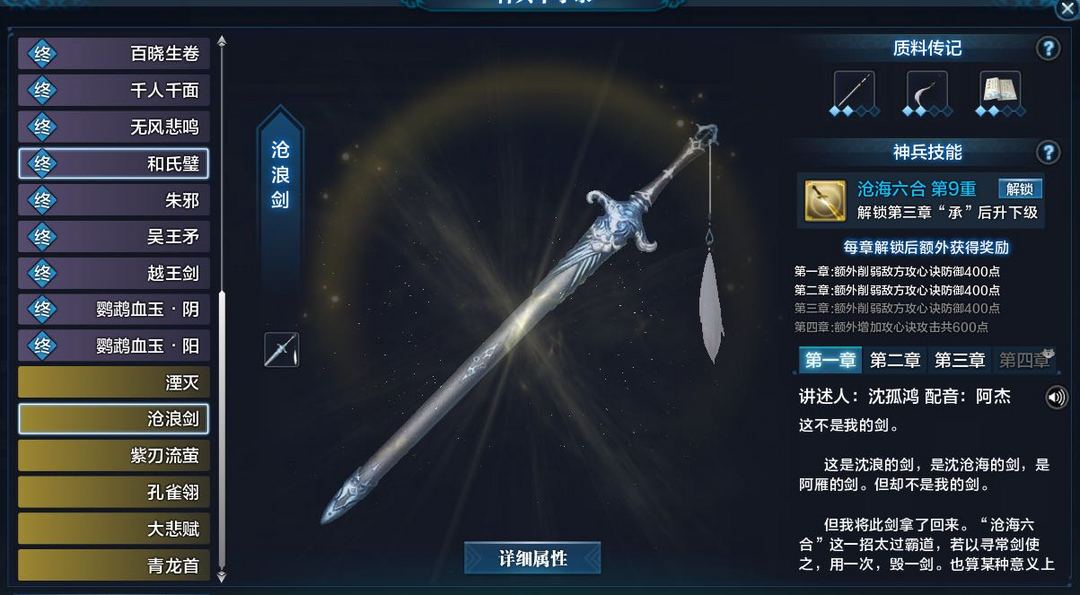Switch to 第三章 chapter tab
1080x595 pixels.
959,360
